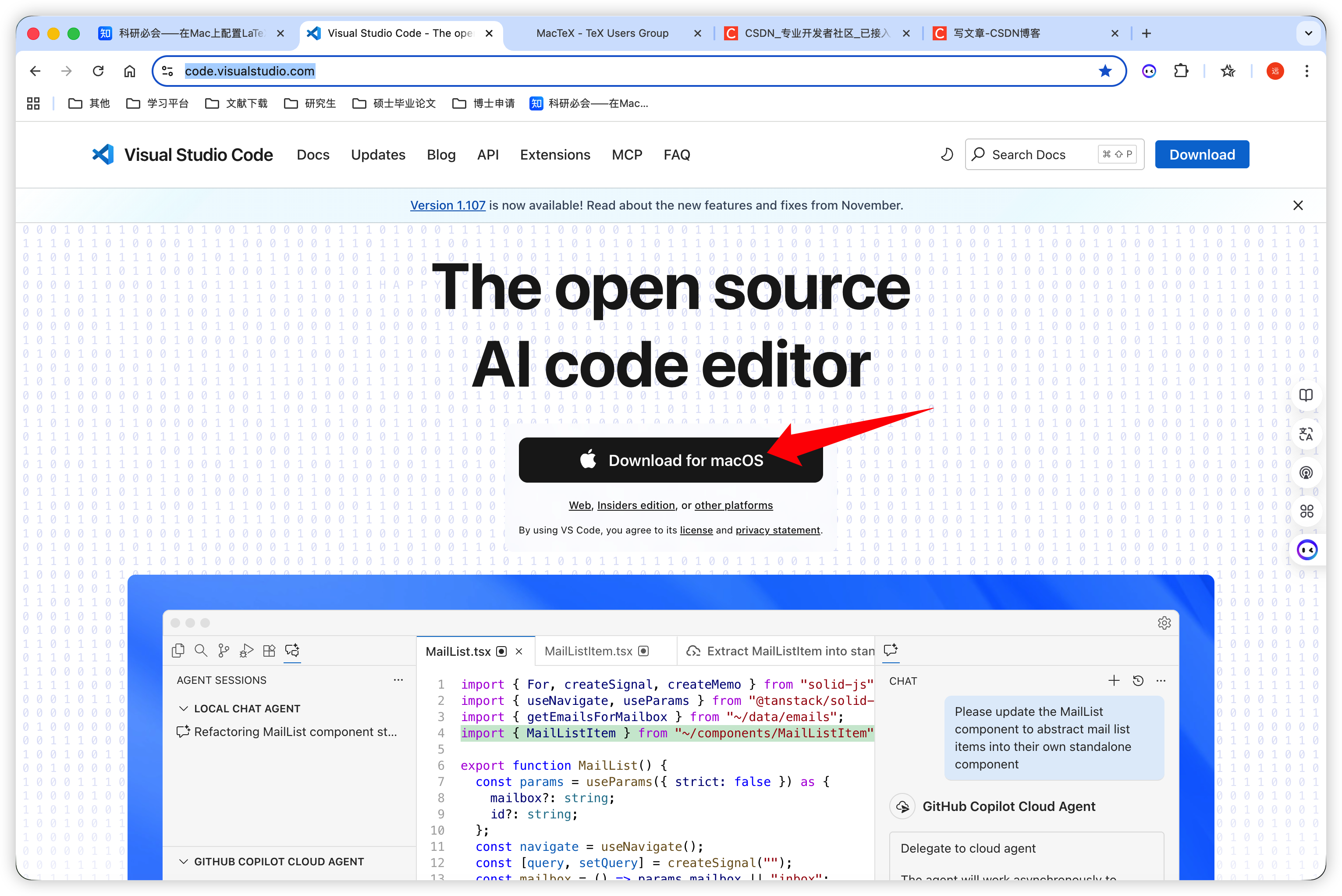Open the Version 1.107 link
Viewport: 1342px width, 896px height.
[447, 205]
